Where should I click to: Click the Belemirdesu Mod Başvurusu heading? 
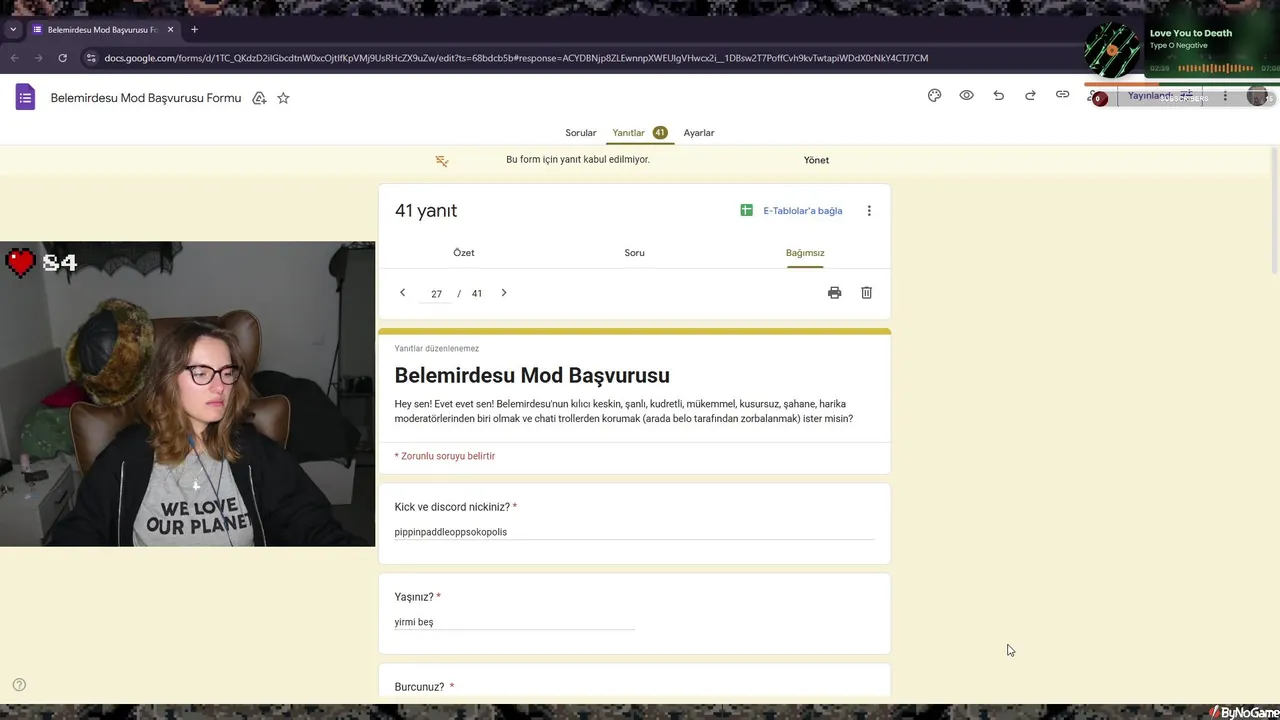(x=532, y=376)
